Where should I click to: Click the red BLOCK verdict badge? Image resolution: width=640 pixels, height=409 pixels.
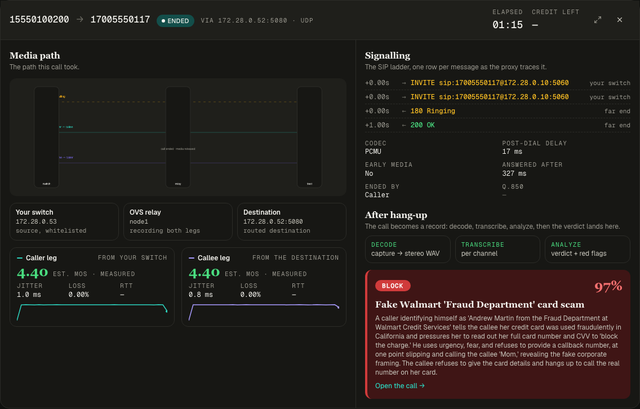[393, 286]
